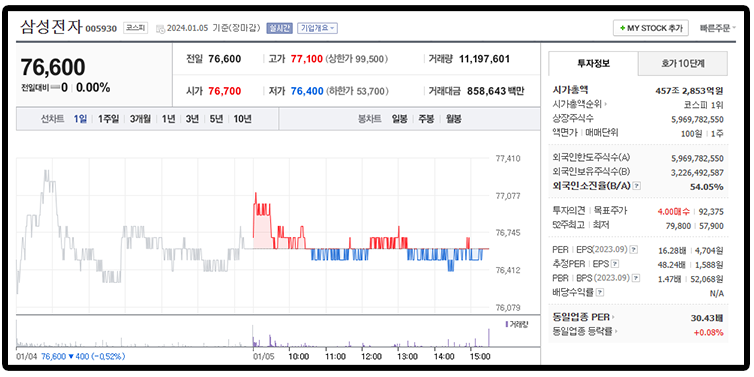Screen dimensions: 754x377
Task: Select the 1주일 line chart period
Action: tap(108, 119)
